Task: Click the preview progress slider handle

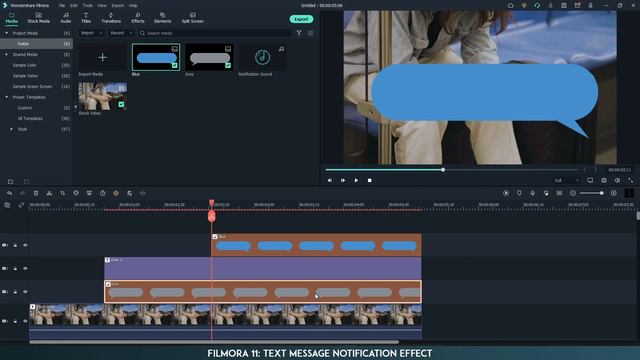Action: (443, 169)
